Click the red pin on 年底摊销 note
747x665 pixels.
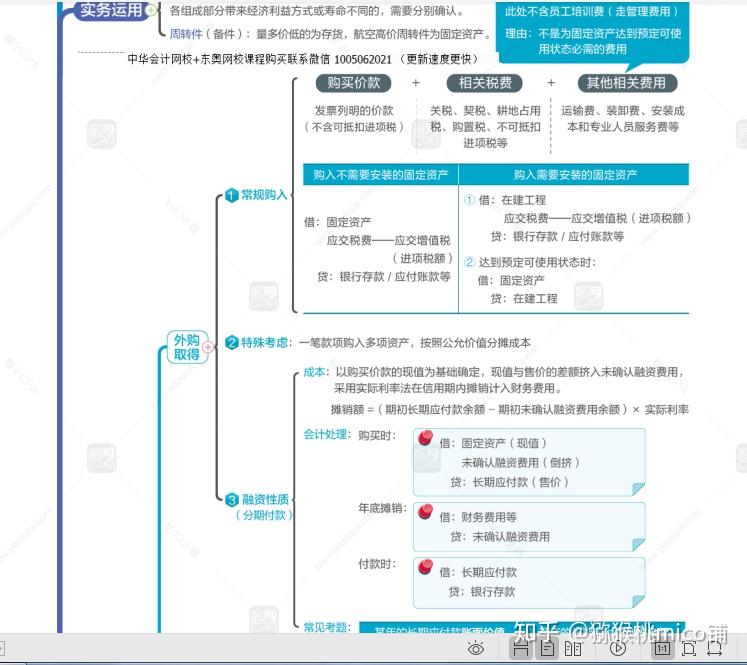click(425, 511)
